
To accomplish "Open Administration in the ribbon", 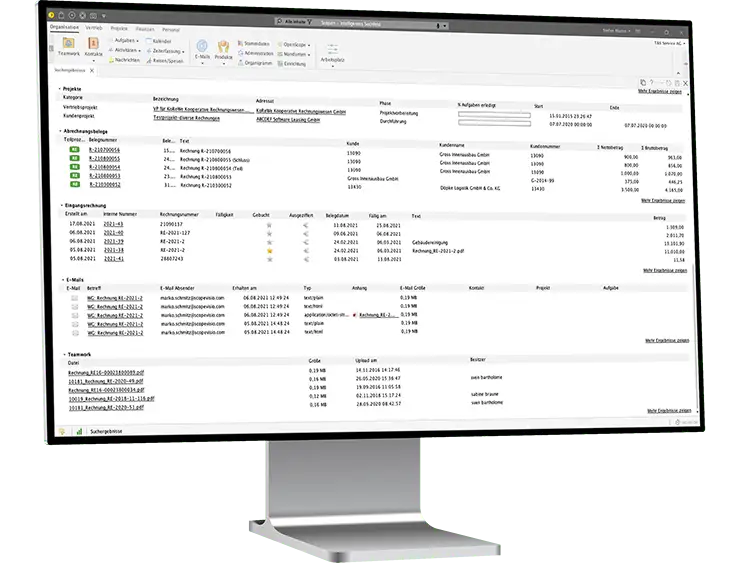I will pos(255,53).
